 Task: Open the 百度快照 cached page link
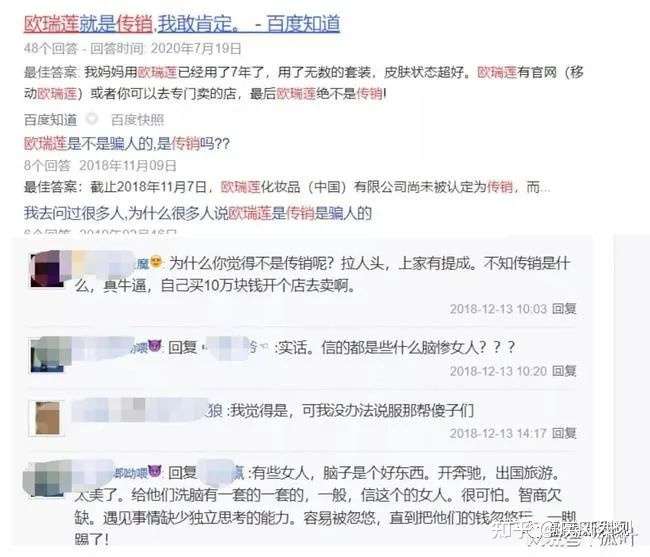tap(137, 120)
